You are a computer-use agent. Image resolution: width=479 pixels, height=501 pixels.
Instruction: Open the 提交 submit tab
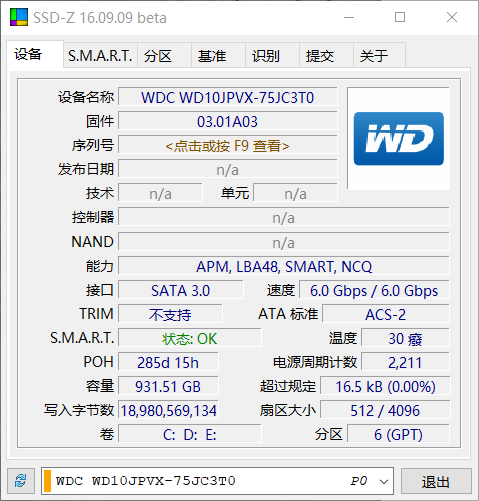coord(326,55)
